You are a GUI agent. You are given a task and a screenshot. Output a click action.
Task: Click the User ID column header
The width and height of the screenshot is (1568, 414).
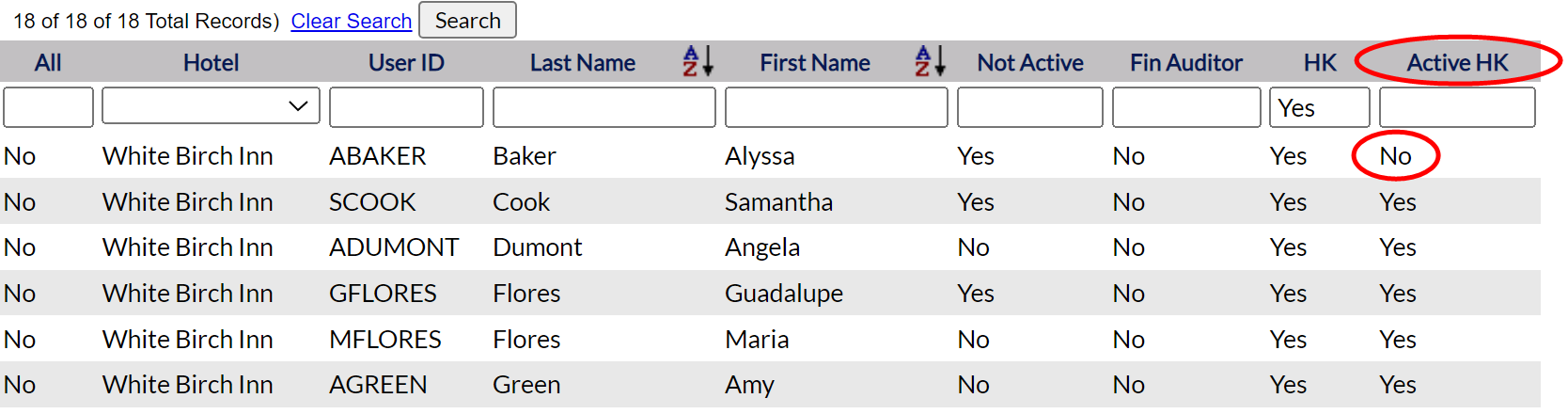click(406, 62)
